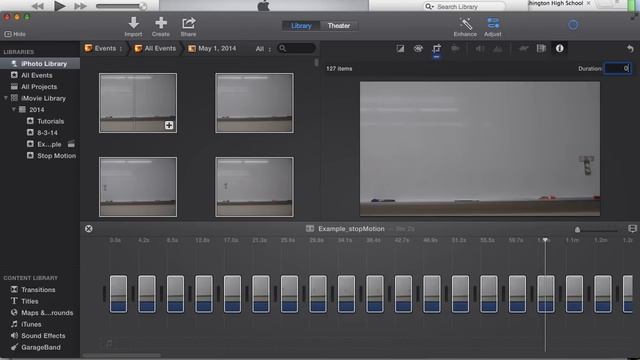This screenshot has height=360, width=640.
Task: Click the event browser vertical scrollbar
Action: (x=316, y=62)
